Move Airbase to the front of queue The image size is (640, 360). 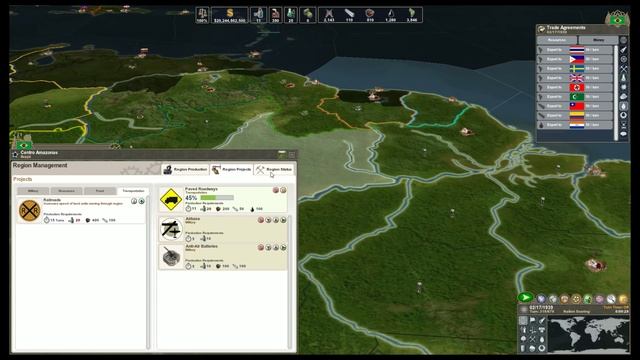[x=283, y=220]
